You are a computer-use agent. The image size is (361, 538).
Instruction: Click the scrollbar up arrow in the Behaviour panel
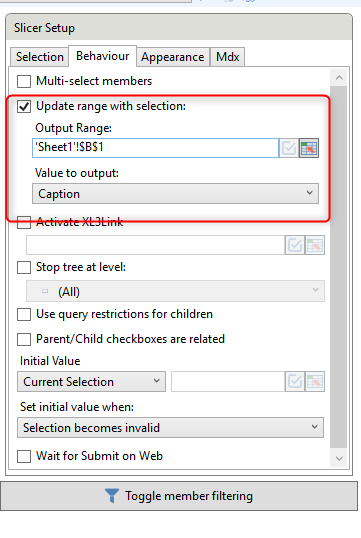[x=339, y=78]
